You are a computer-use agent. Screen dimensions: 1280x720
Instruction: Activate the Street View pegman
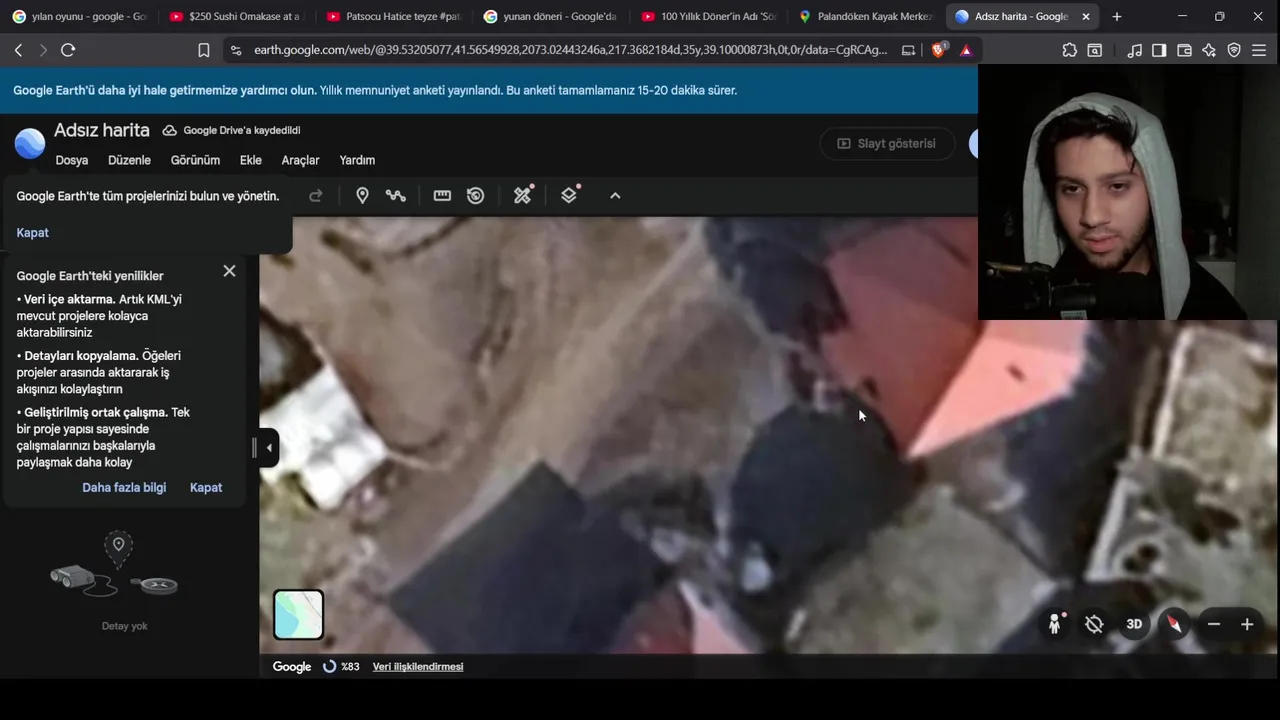click(x=1054, y=624)
